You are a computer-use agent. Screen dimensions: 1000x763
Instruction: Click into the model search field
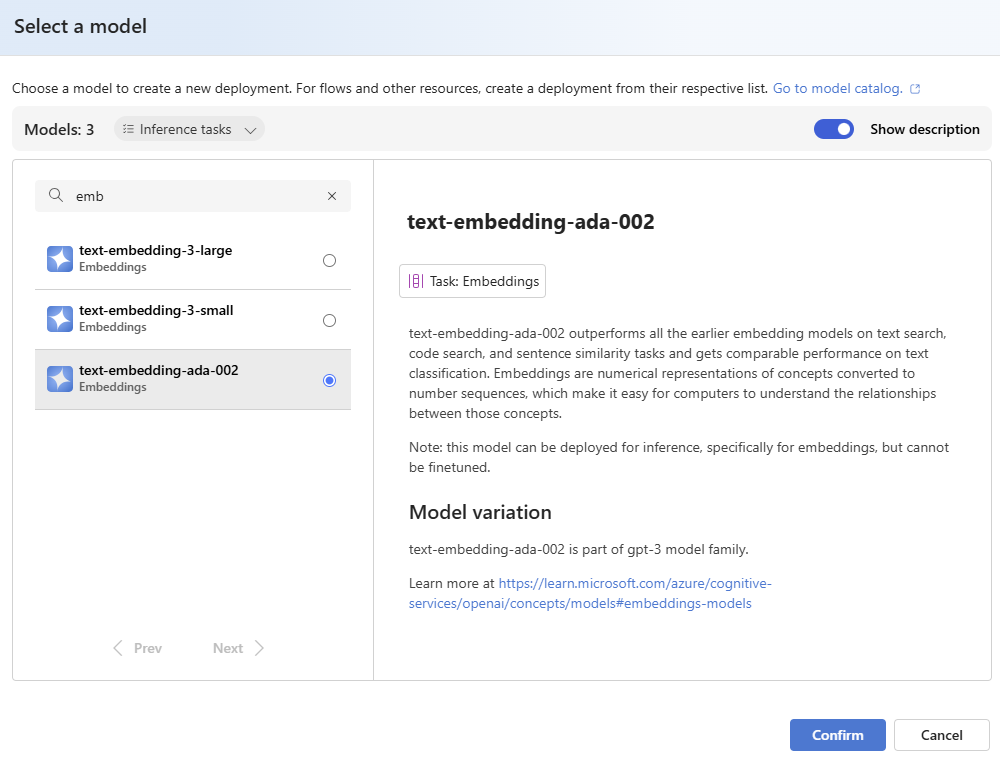click(x=193, y=196)
